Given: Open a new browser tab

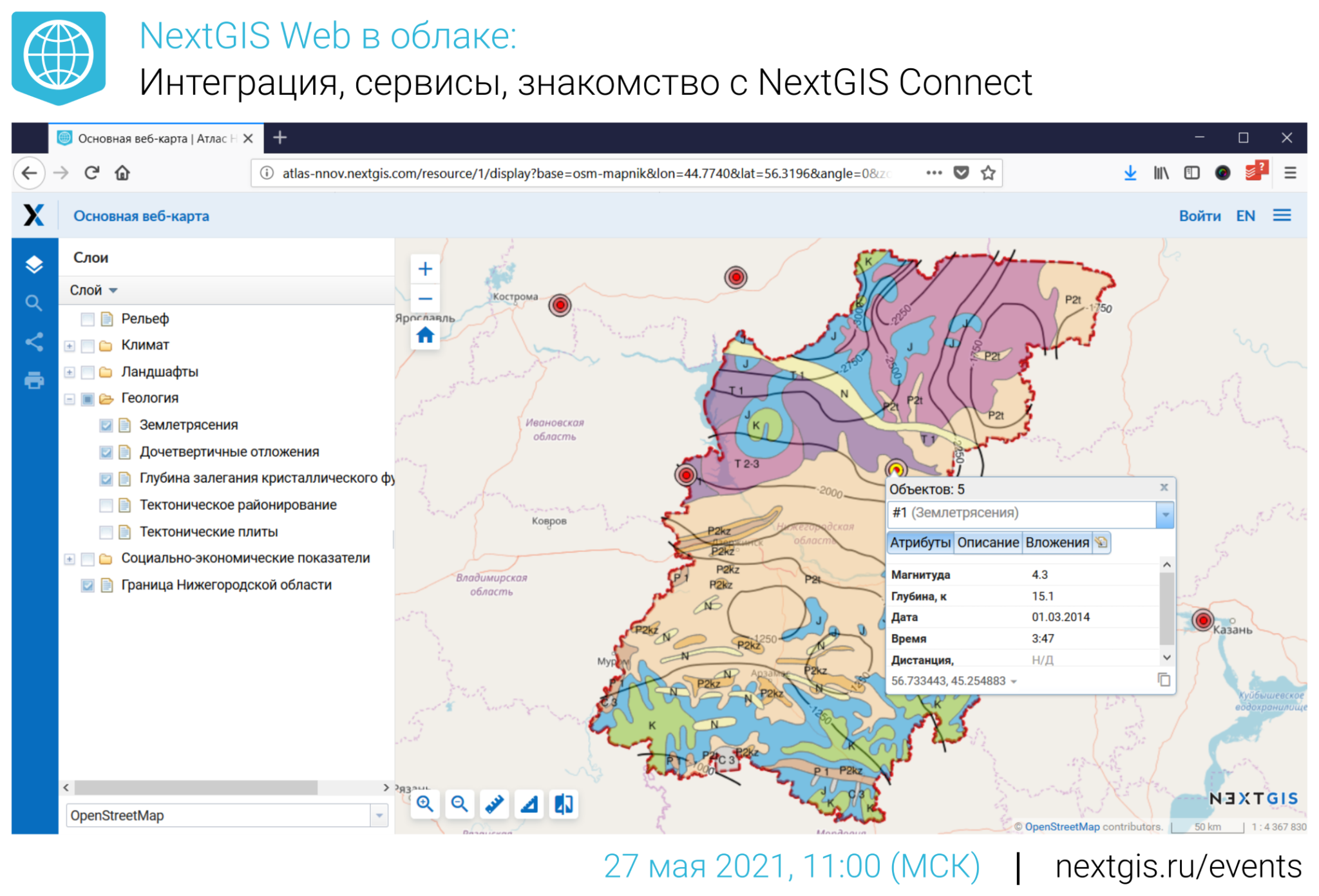Looking at the screenshot, I should click(280, 137).
